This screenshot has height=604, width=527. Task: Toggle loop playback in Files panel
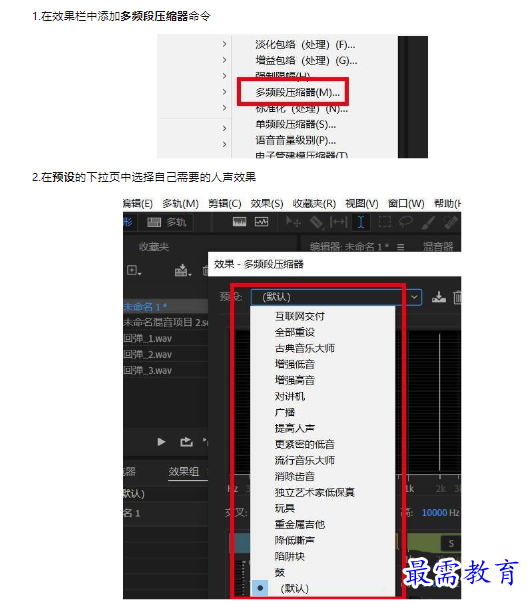[x=186, y=442]
